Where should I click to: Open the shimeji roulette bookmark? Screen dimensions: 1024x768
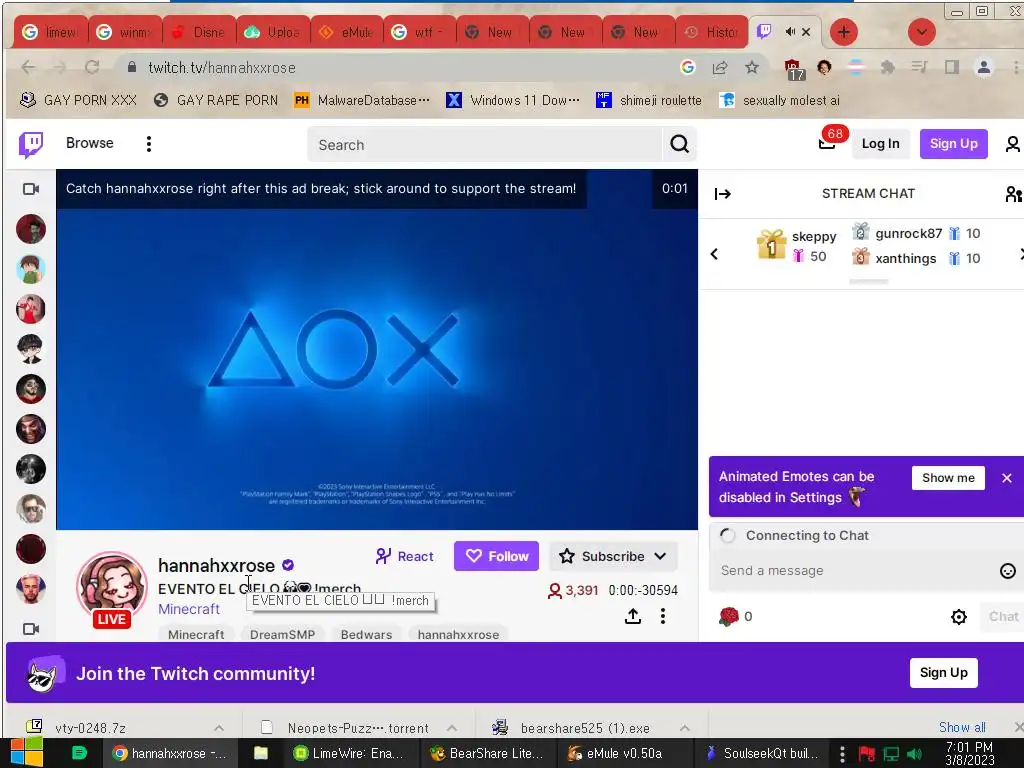[649, 100]
